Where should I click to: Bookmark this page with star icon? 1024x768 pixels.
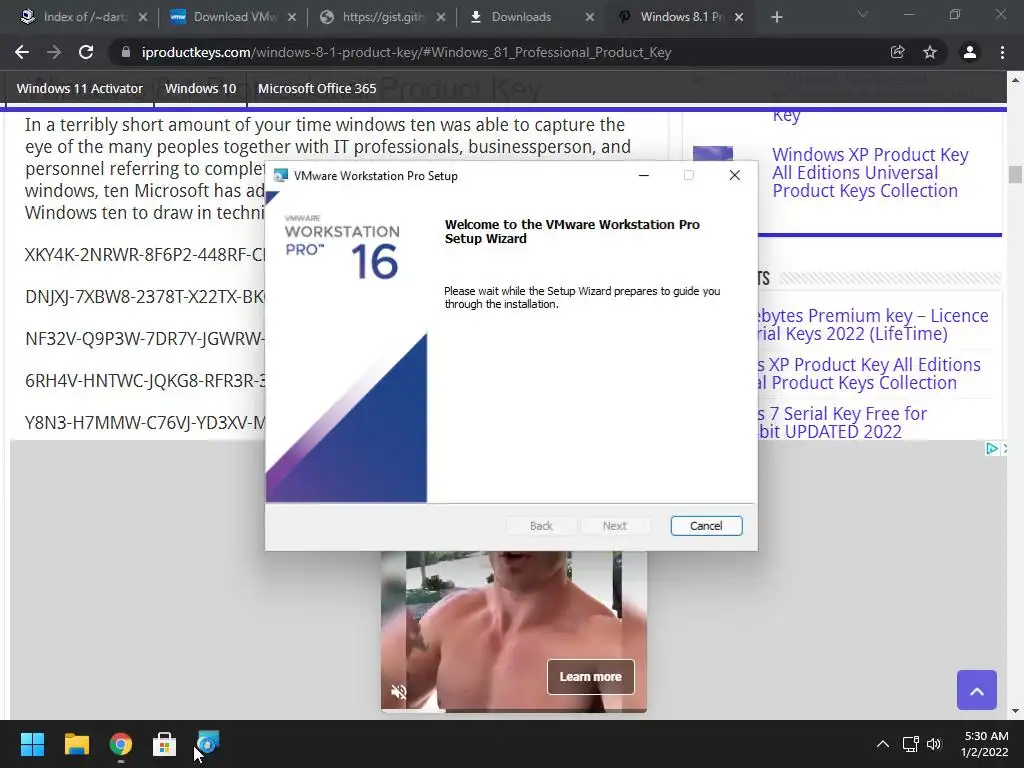(x=930, y=52)
